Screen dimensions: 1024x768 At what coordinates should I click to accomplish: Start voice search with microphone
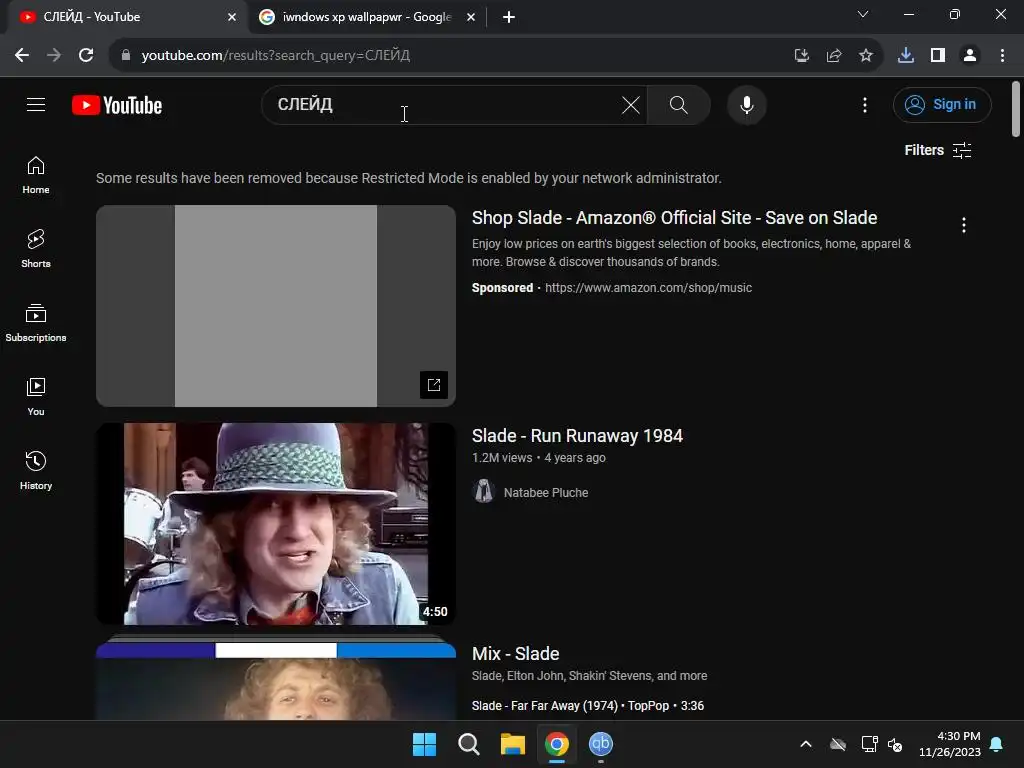pyautogui.click(x=746, y=104)
